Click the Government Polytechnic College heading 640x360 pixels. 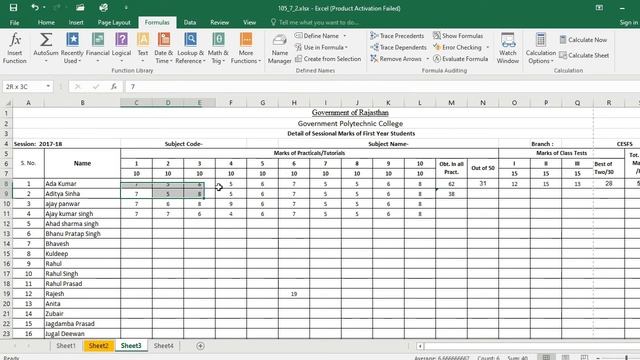tap(350, 123)
